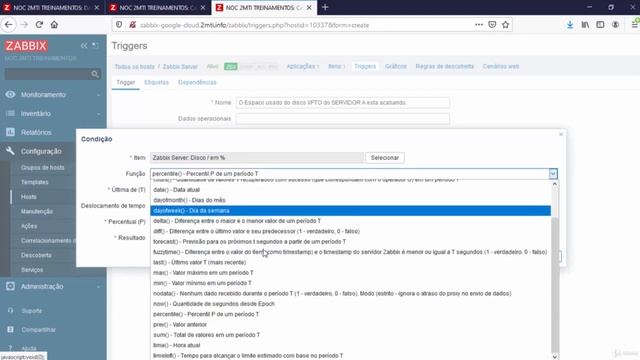Reload the page with the refresh icon
This screenshot has width=640, height=360.
click(39, 24)
